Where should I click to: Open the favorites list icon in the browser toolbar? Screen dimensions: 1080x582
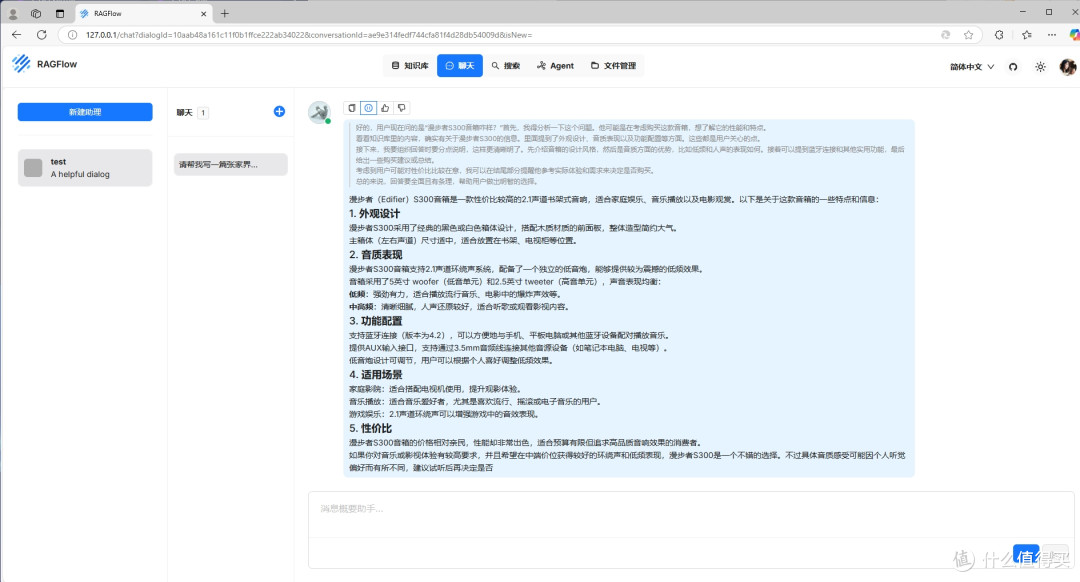1026,34
